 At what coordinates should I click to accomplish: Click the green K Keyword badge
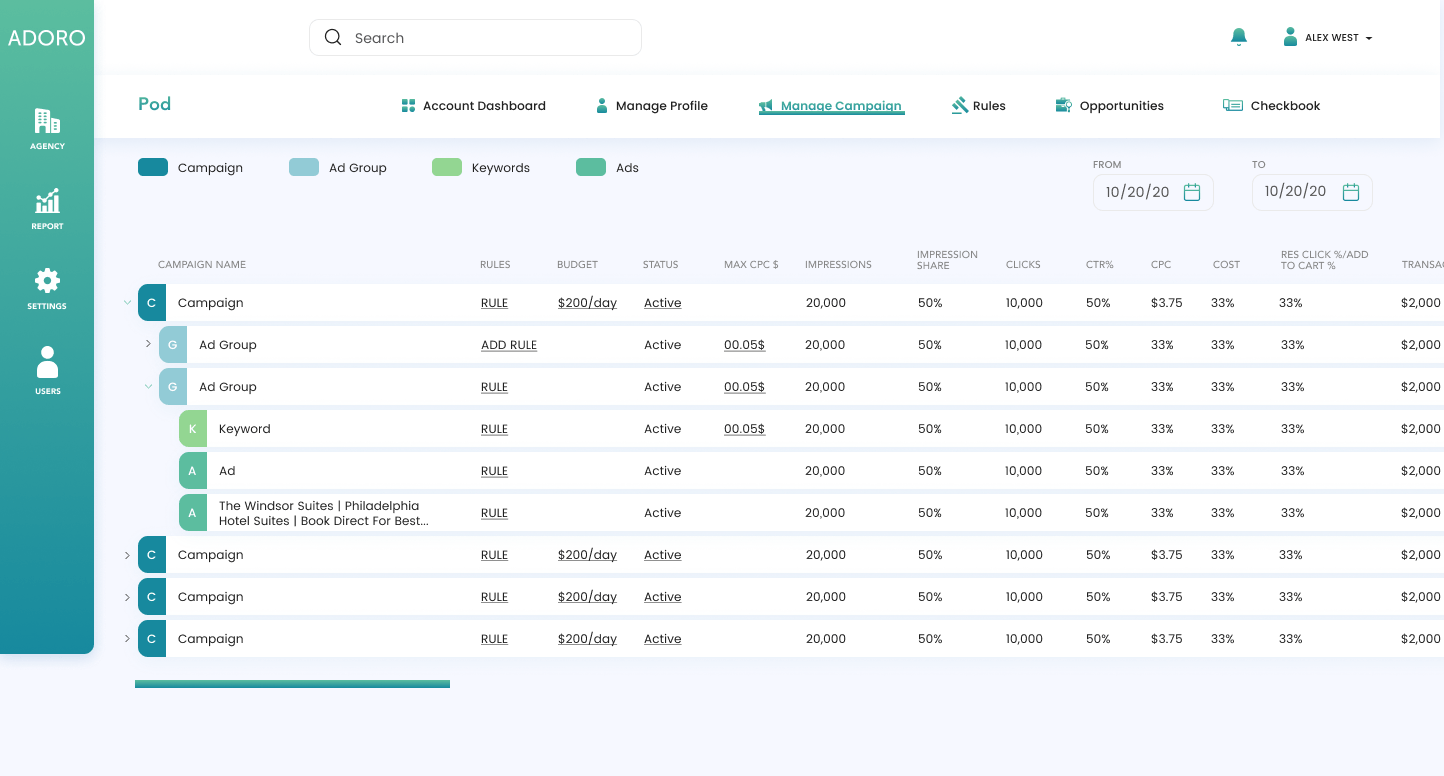(x=192, y=429)
